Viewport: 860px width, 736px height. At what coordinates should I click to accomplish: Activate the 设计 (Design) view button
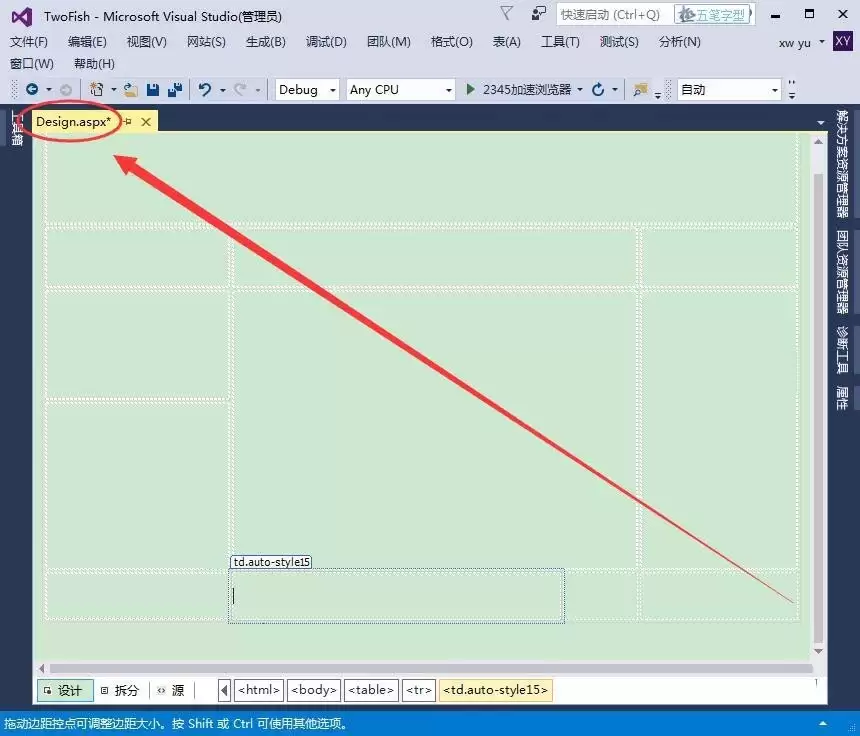click(x=64, y=690)
